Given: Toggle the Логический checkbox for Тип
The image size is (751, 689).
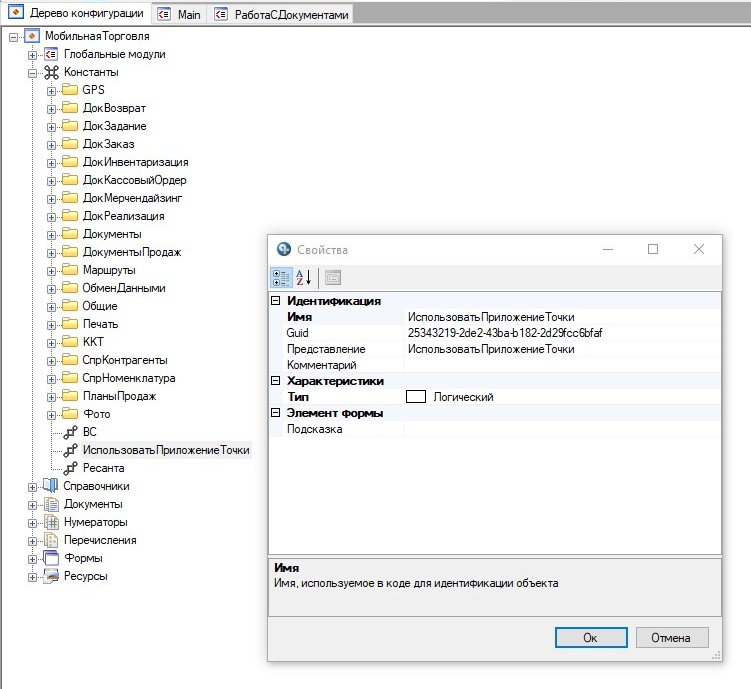Looking at the screenshot, I should click(x=416, y=397).
